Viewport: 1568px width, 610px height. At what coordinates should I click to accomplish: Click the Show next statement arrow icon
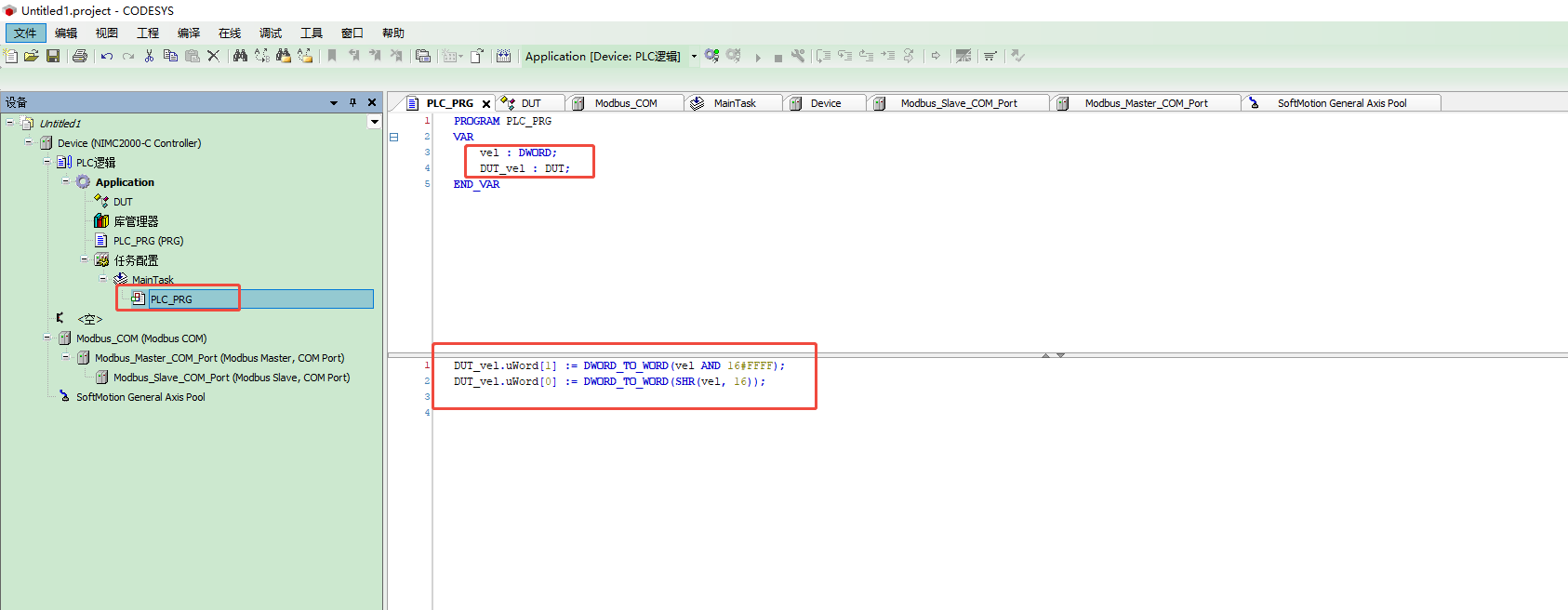pyautogui.click(x=936, y=56)
